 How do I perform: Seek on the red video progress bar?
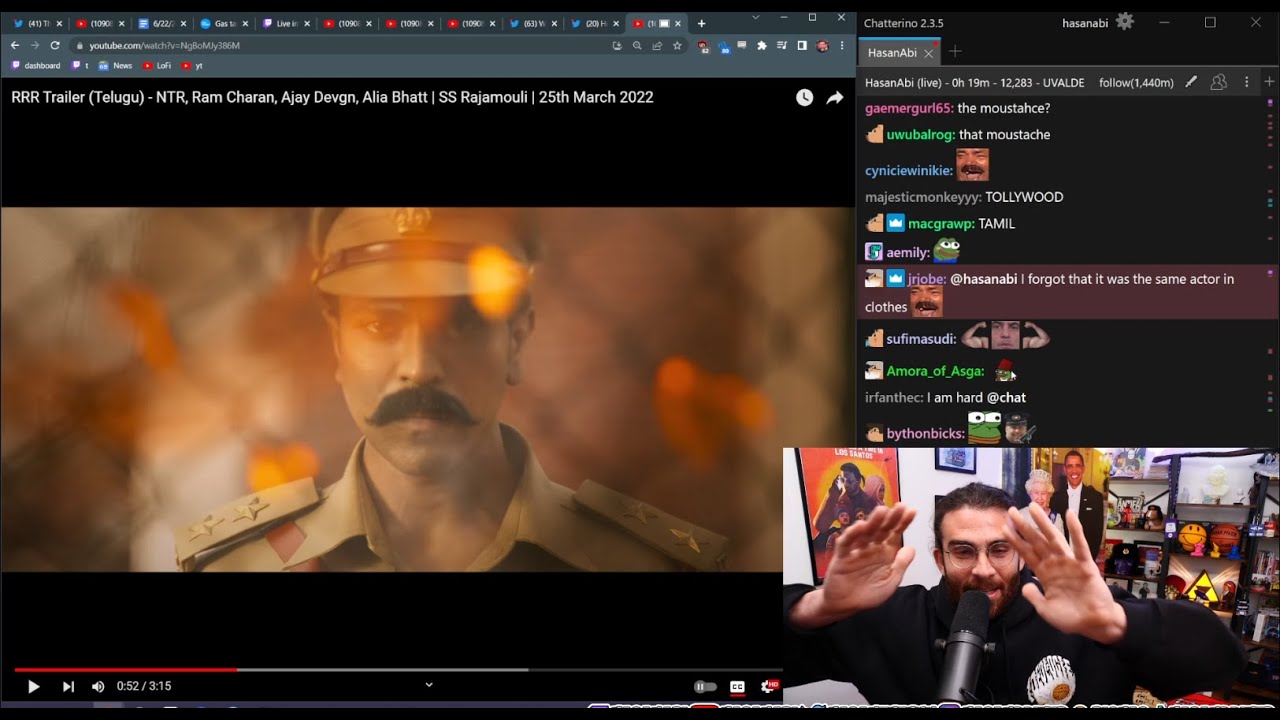126,670
